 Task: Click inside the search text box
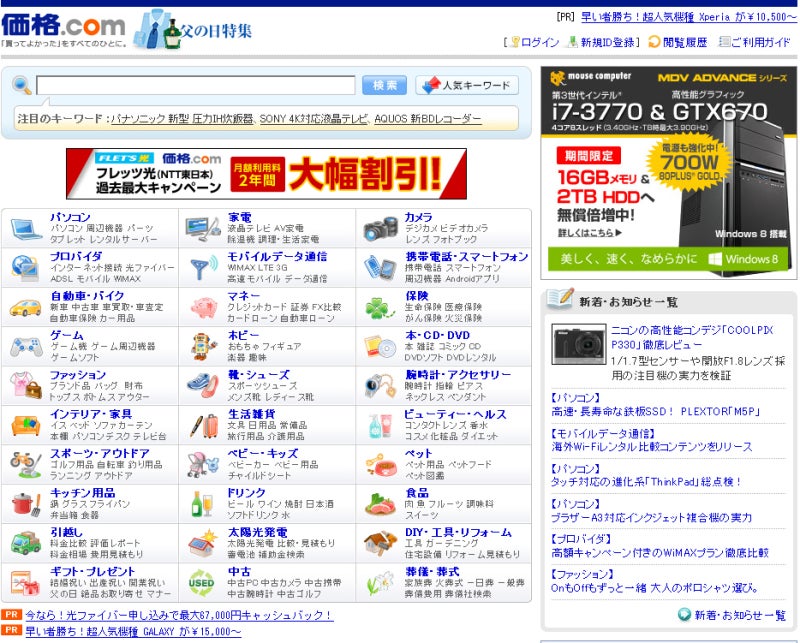pos(195,85)
